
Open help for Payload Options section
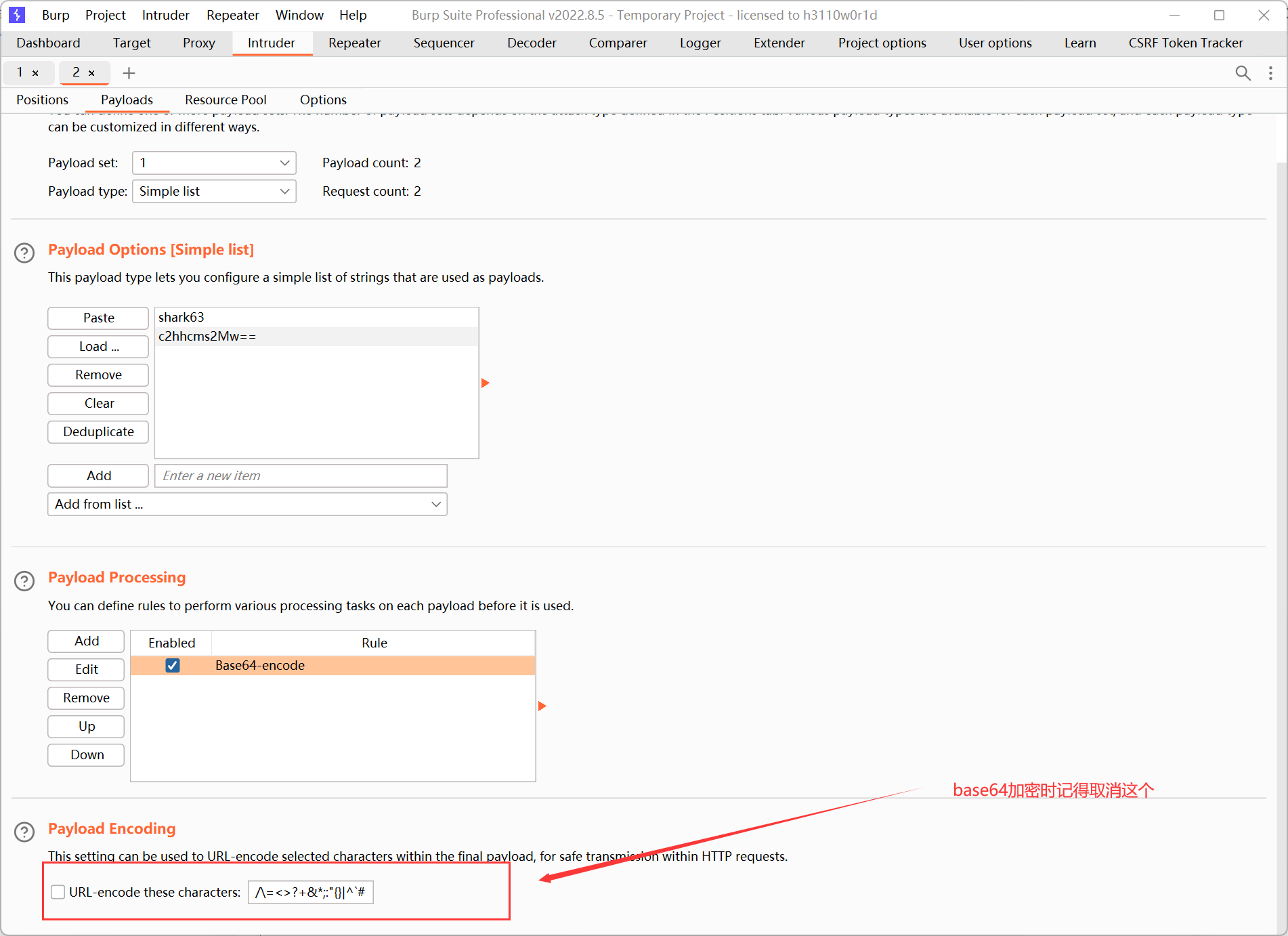24,253
